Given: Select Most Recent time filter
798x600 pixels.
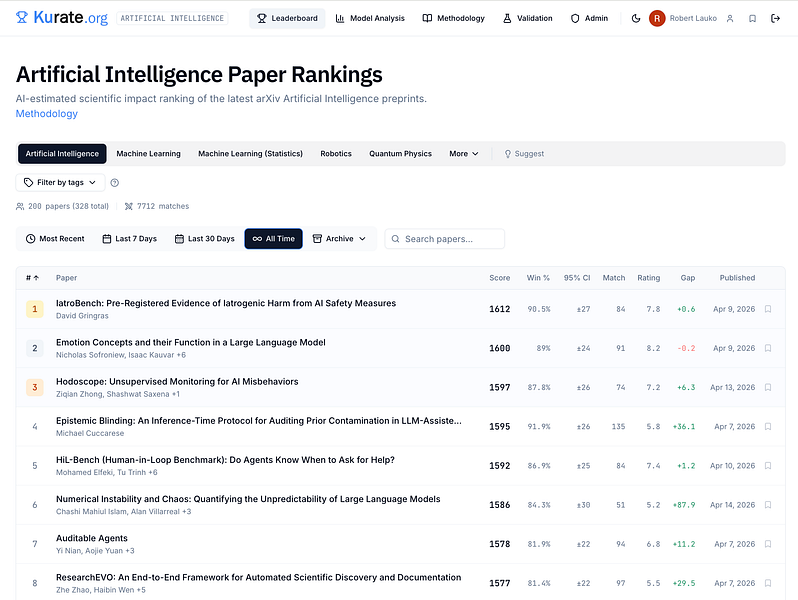Looking at the screenshot, I should [55, 239].
